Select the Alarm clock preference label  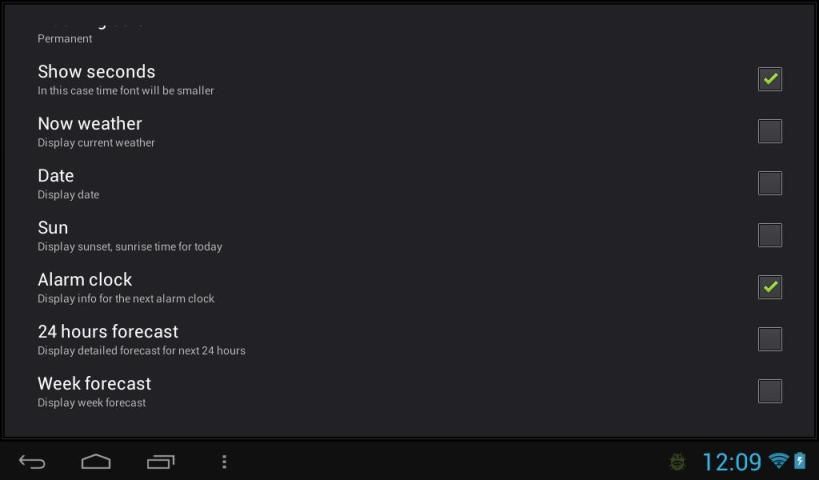(x=85, y=279)
